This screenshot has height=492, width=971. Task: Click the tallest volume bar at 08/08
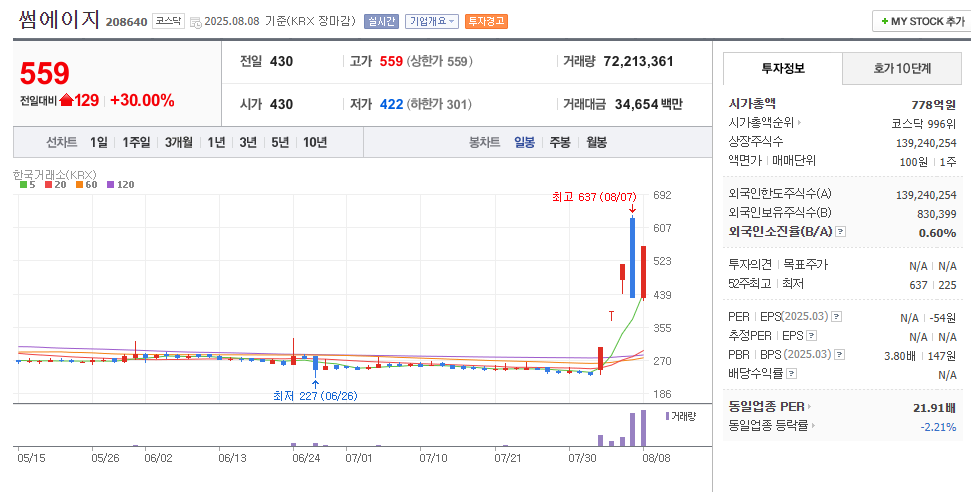(x=643, y=428)
